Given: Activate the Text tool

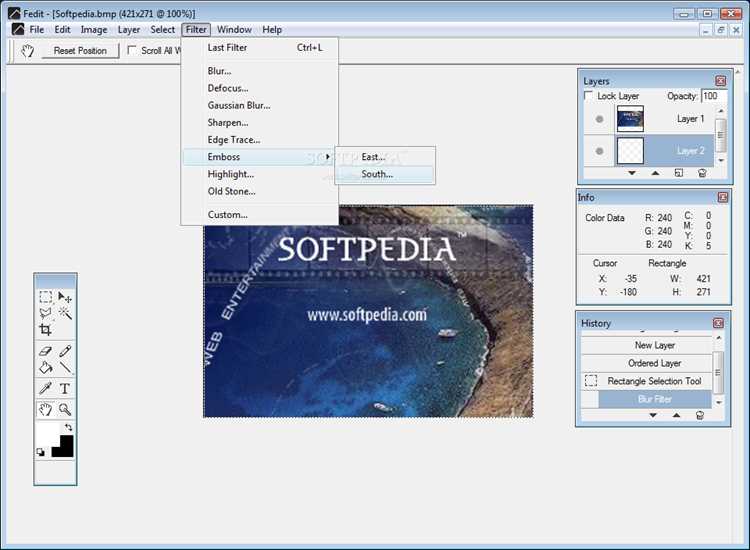Looking at the screenshot, I should pos(65,388).
